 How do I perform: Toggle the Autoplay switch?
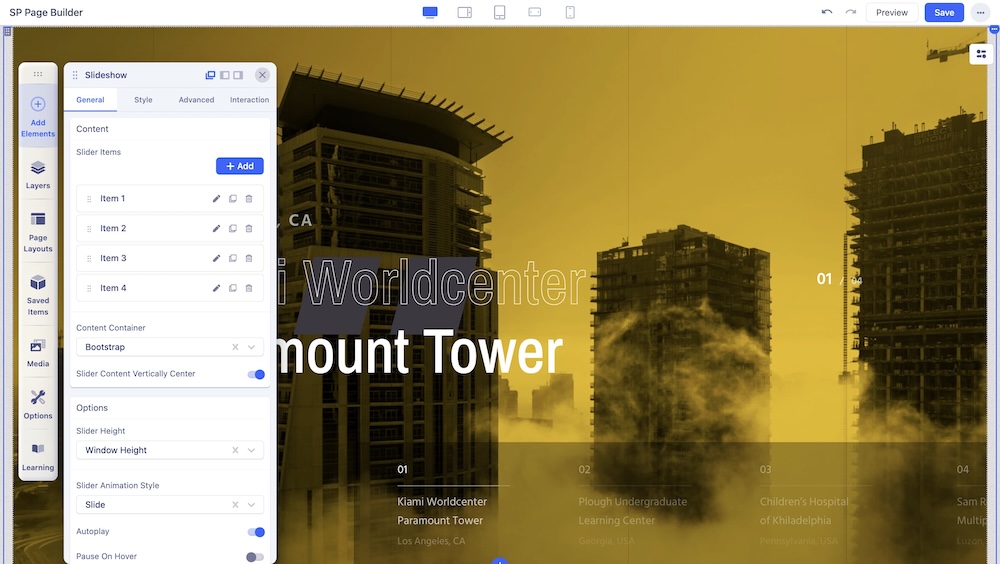pos(256,532)
